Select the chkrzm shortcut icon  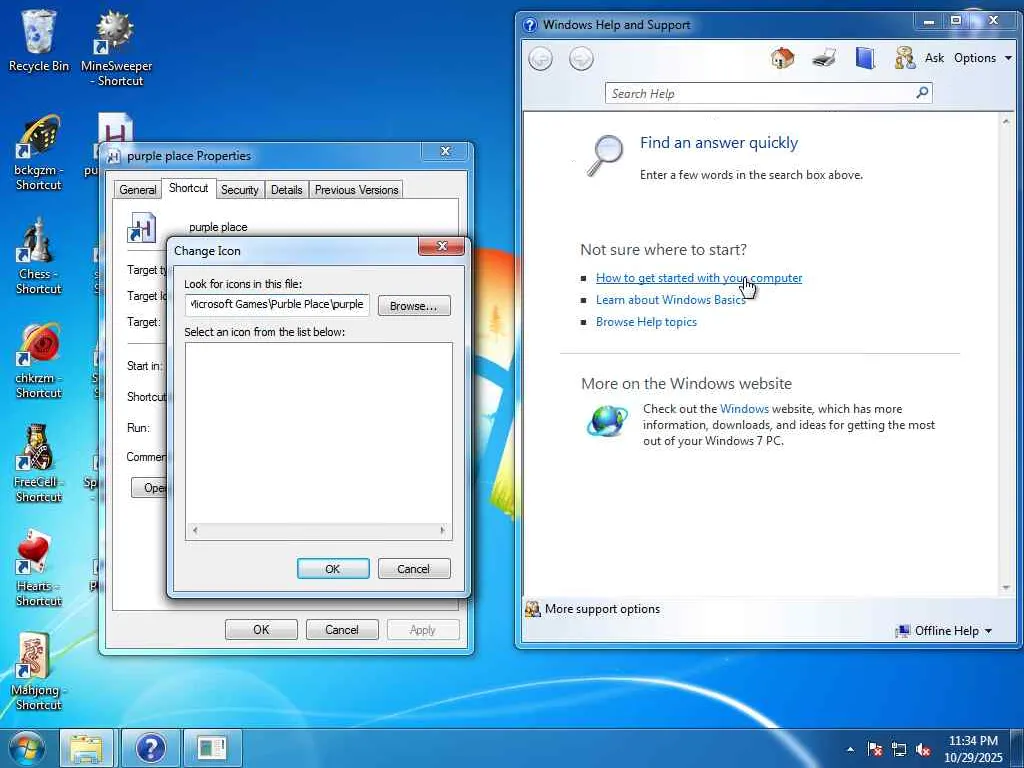[39, 360]
